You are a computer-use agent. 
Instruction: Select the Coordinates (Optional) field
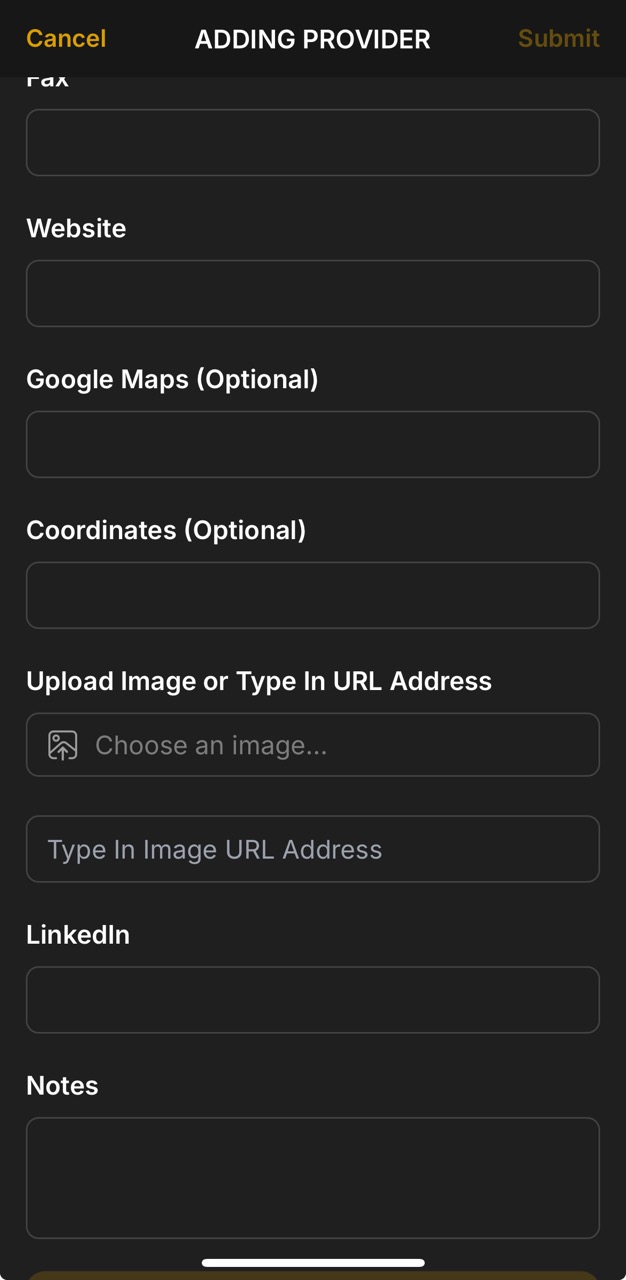[x=313, y=595]
